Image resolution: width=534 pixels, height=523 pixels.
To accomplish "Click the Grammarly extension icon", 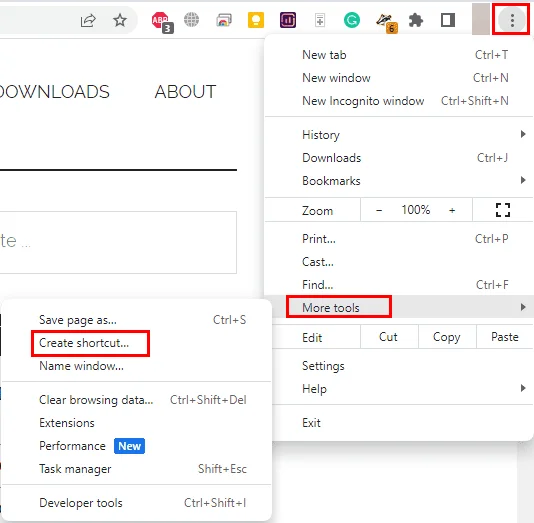I will (351, 20).
